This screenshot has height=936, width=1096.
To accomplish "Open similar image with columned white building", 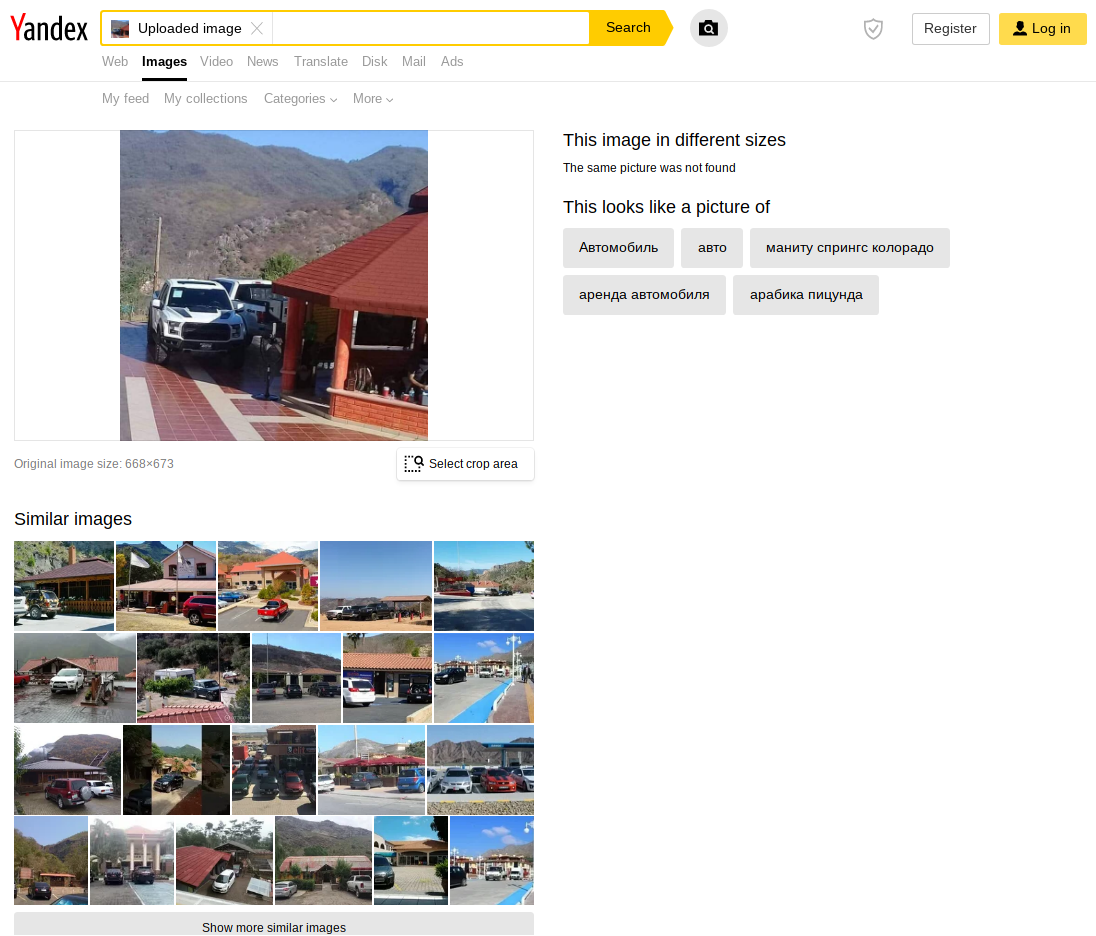I will point(131,861).
